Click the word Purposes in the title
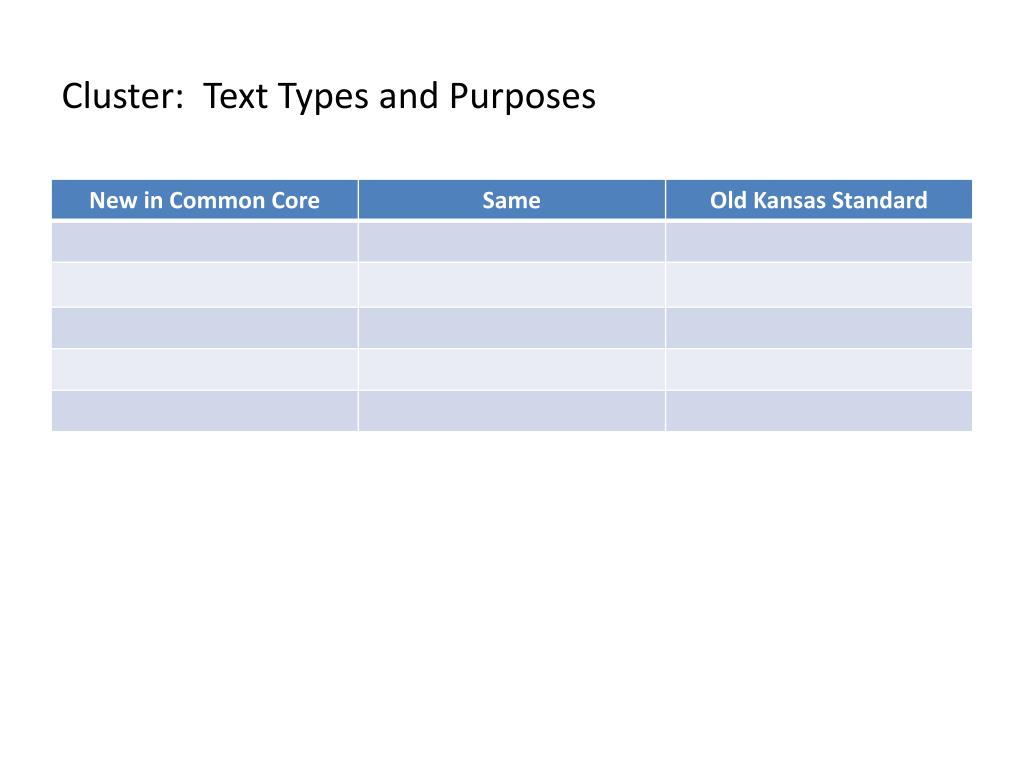This screenshot has width=1024, height=768. 522,98
